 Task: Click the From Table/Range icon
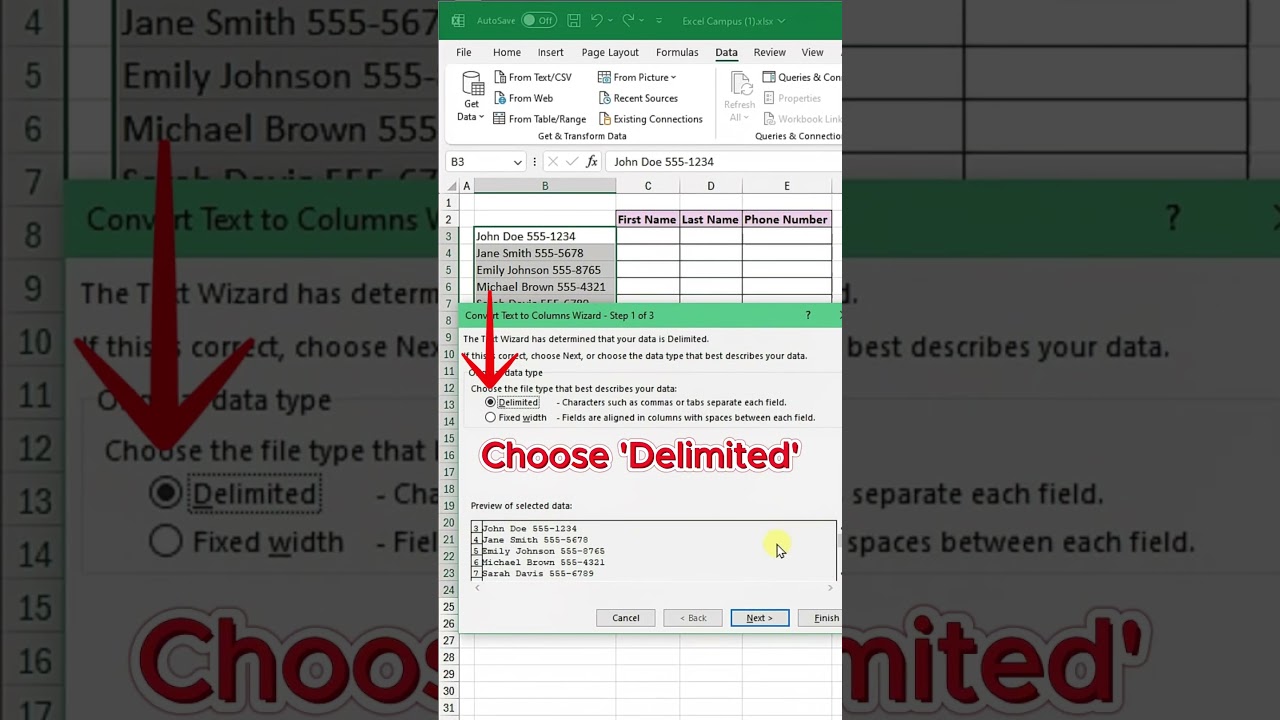(500, 119)
